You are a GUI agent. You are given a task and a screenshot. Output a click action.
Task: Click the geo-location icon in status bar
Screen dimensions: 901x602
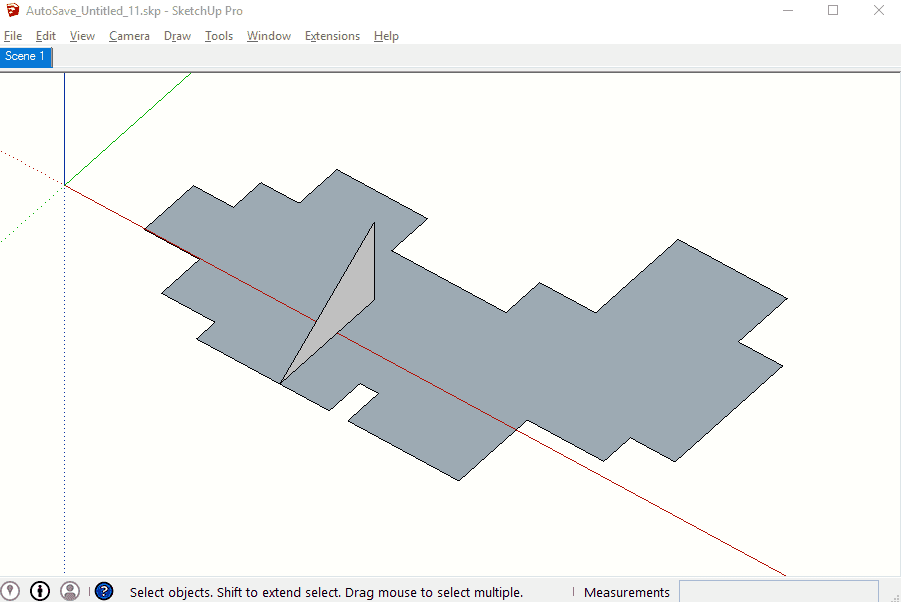click(x=10, y=591)
